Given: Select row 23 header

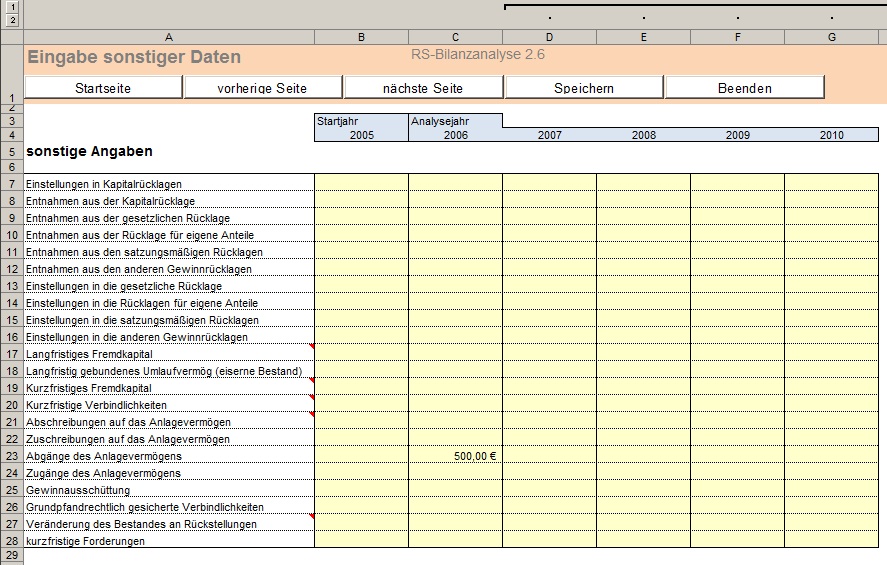Looking at the screenshot, I should point(11,456).
